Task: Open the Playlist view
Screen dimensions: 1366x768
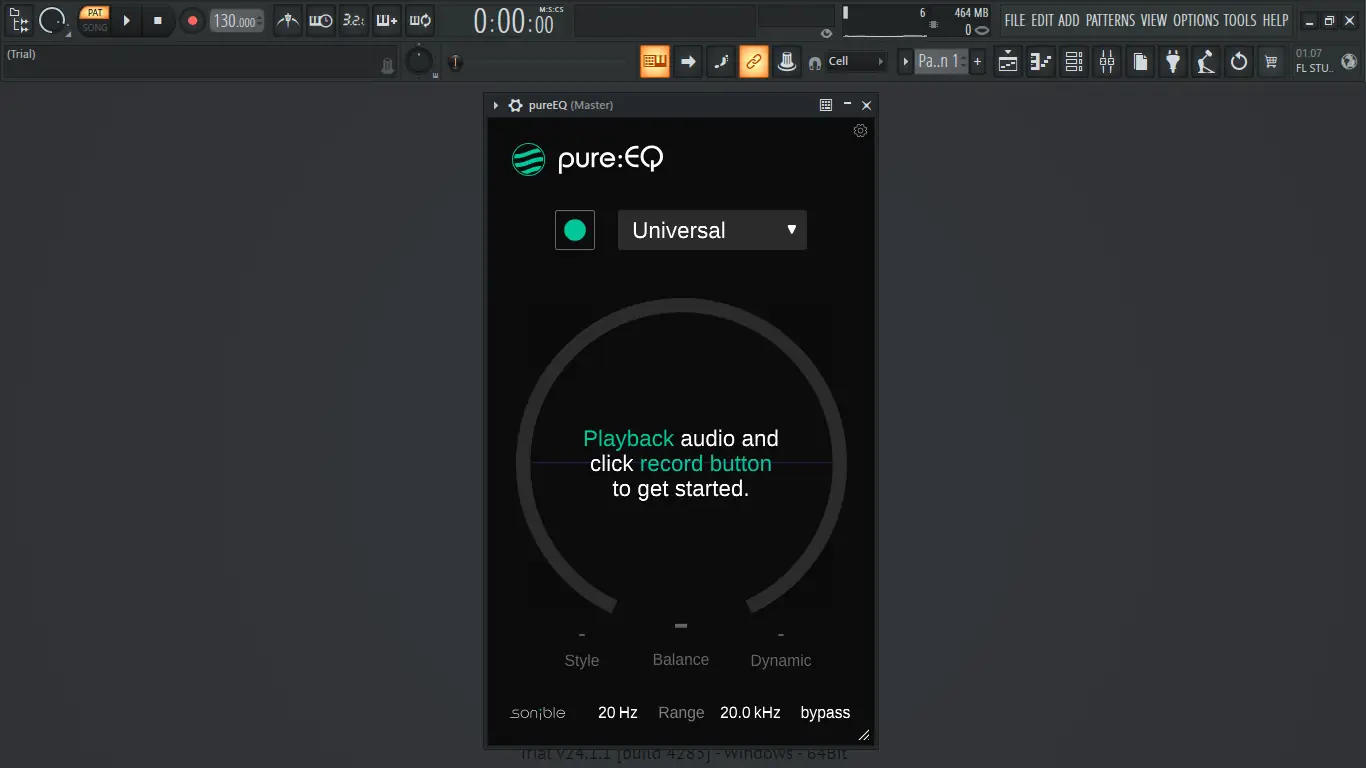Action: [x=1007, y=61]
